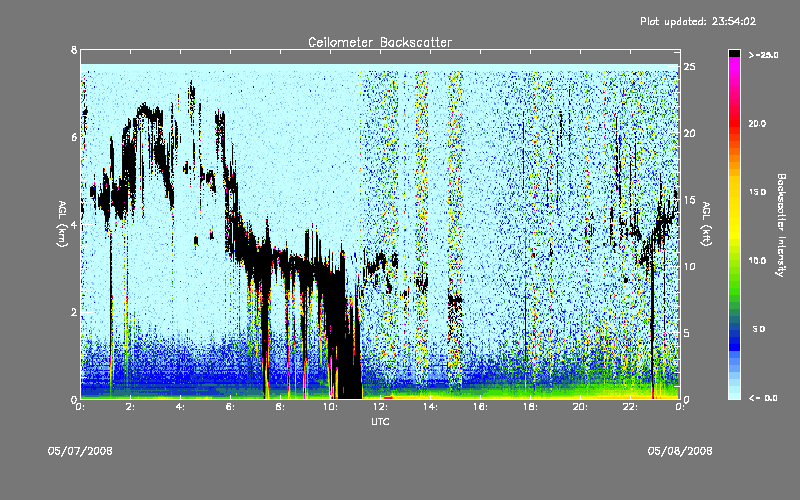The width and height of the screenshot is (800, 500).
Task: Click the '14:' hour tick on UTC axis
Action: pyautogui.click(x=430, y=407)
